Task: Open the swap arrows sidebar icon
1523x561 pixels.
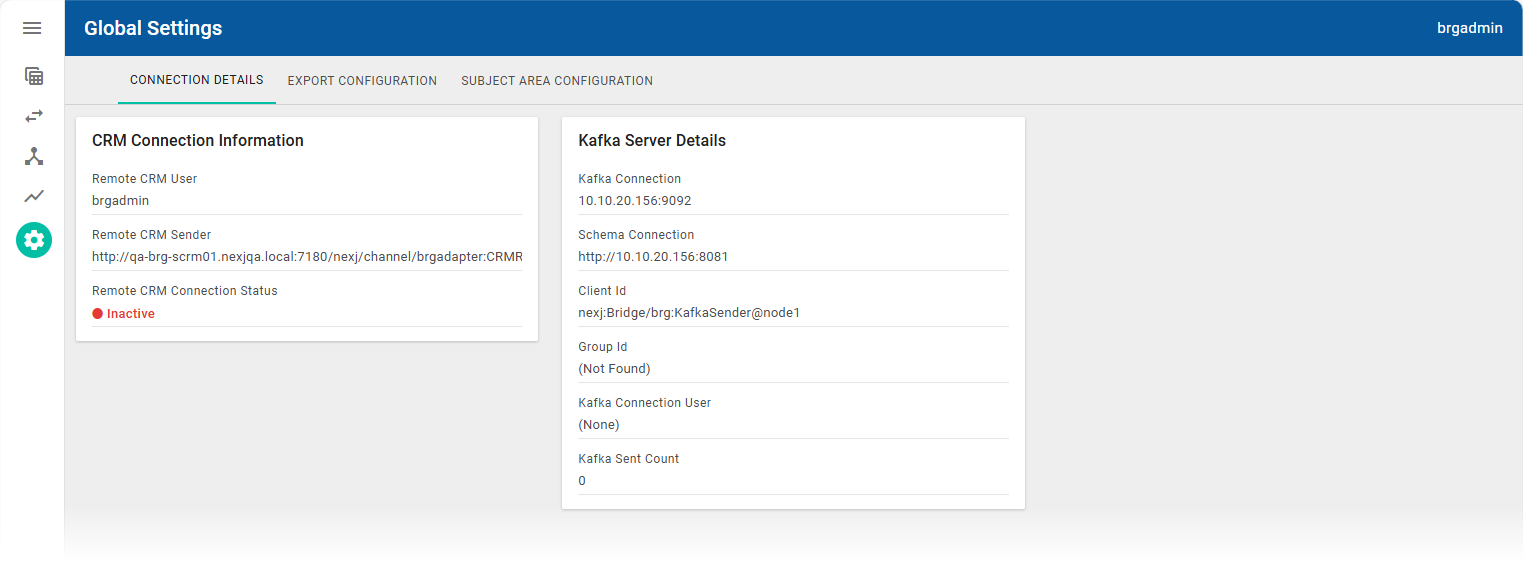Action: pyautogui.click(x=34, y=116)
